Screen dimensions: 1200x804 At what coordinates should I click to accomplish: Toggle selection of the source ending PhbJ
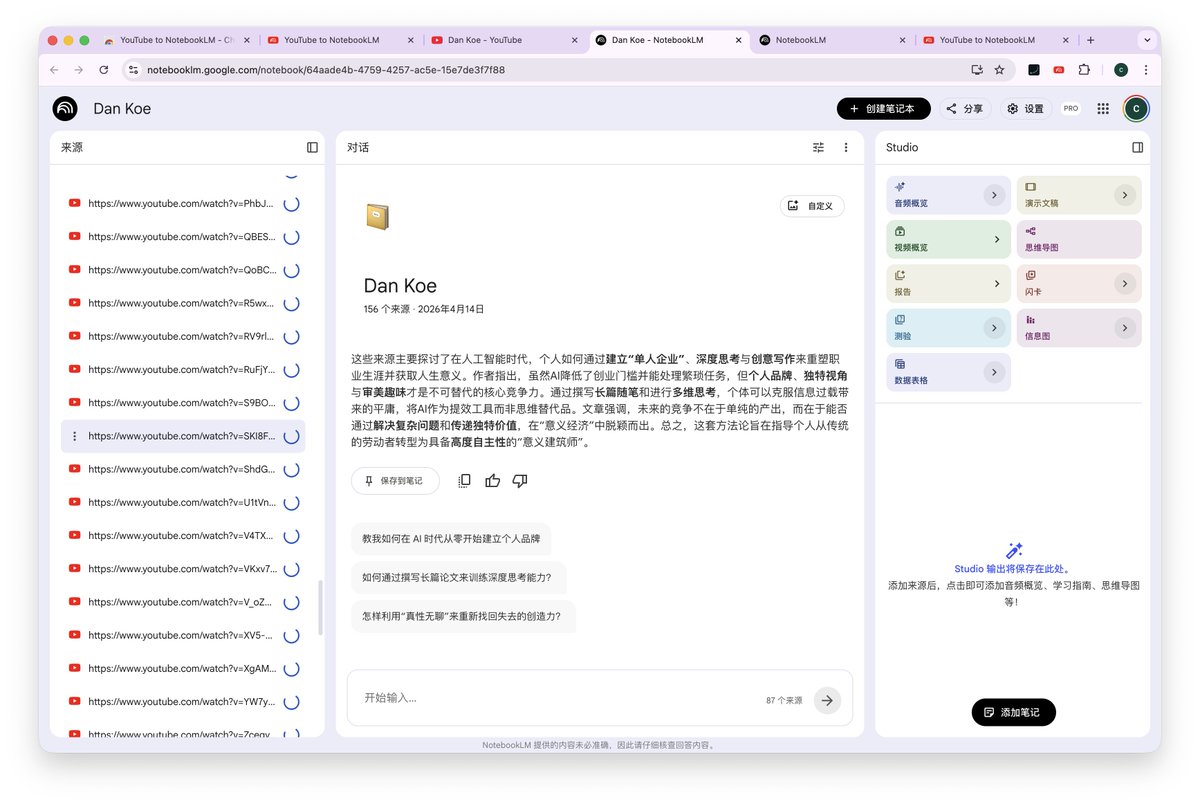coord(290,203)
